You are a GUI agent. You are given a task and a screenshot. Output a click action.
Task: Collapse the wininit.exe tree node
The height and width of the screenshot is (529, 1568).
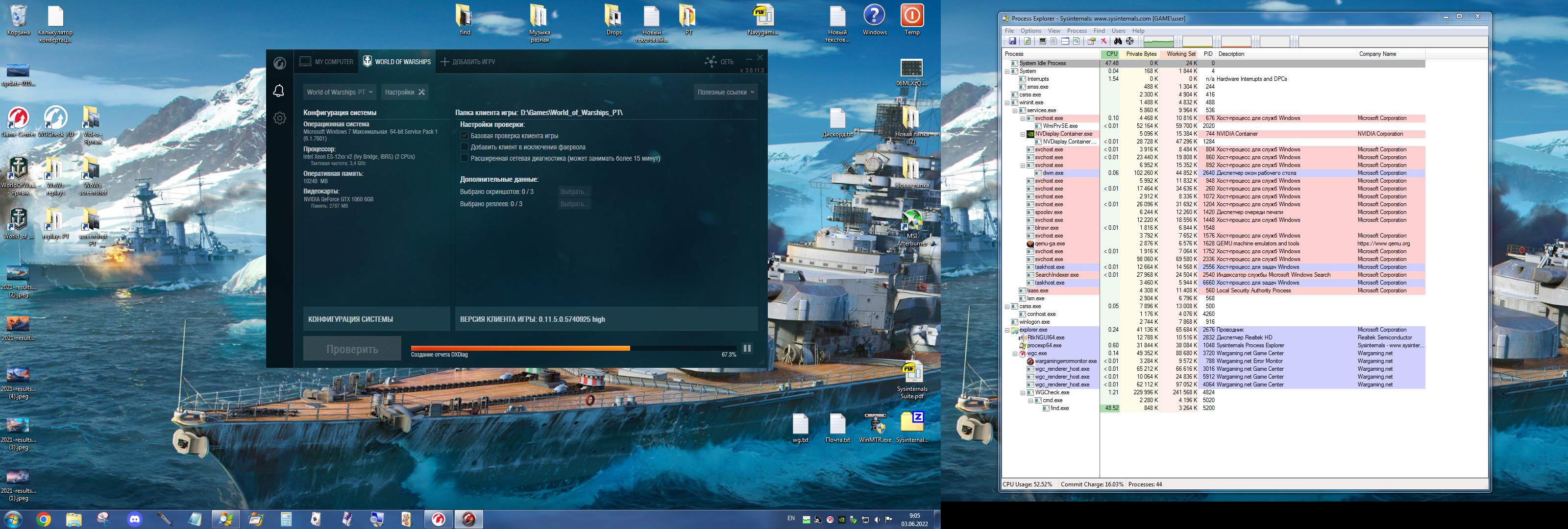click(1007, 102)
